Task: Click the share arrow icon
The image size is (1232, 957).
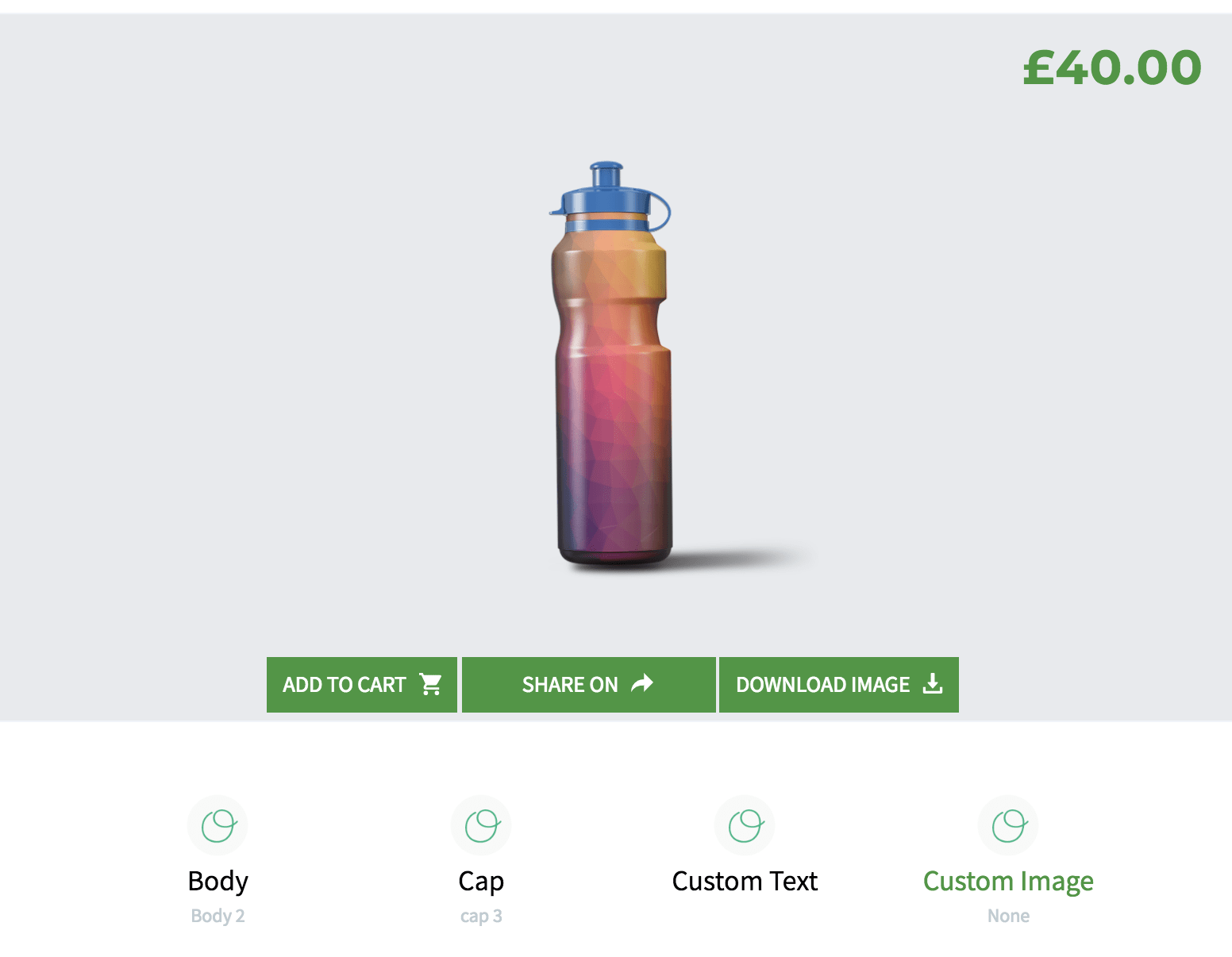Action: (x=641, y=684)
